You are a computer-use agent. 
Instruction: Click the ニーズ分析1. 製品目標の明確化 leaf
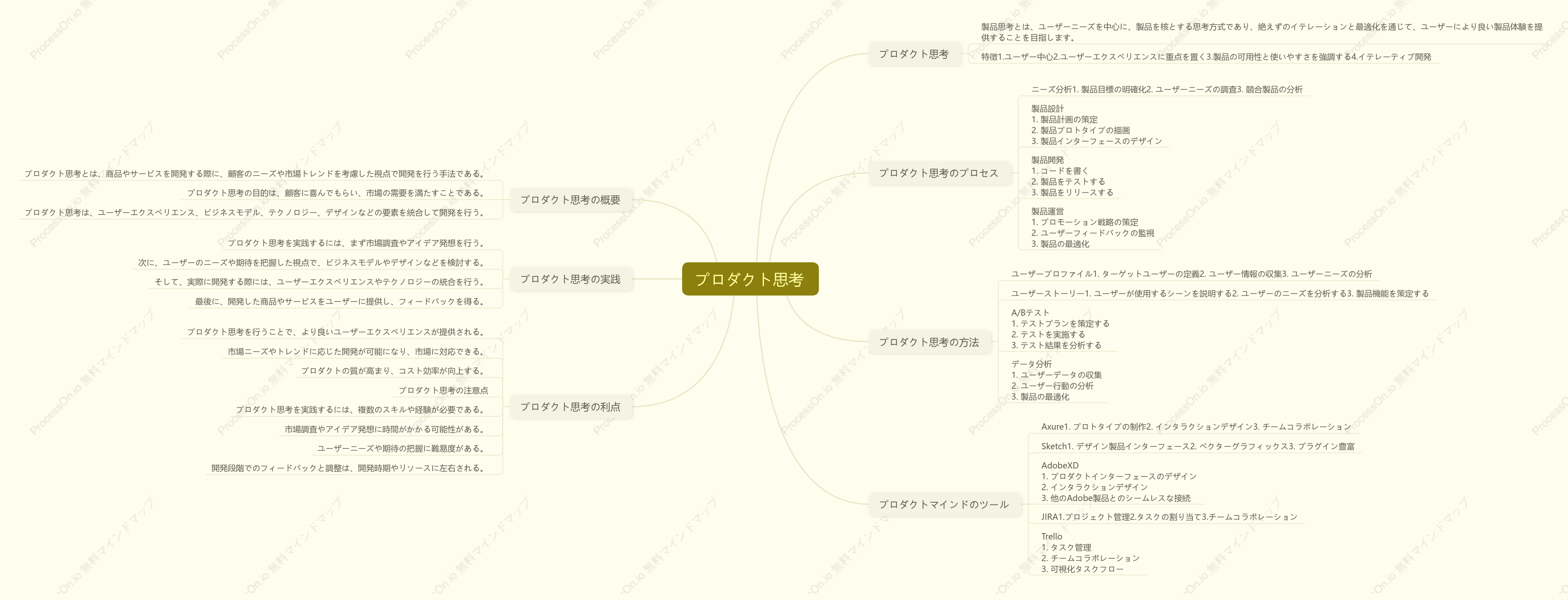(1167, 89)
